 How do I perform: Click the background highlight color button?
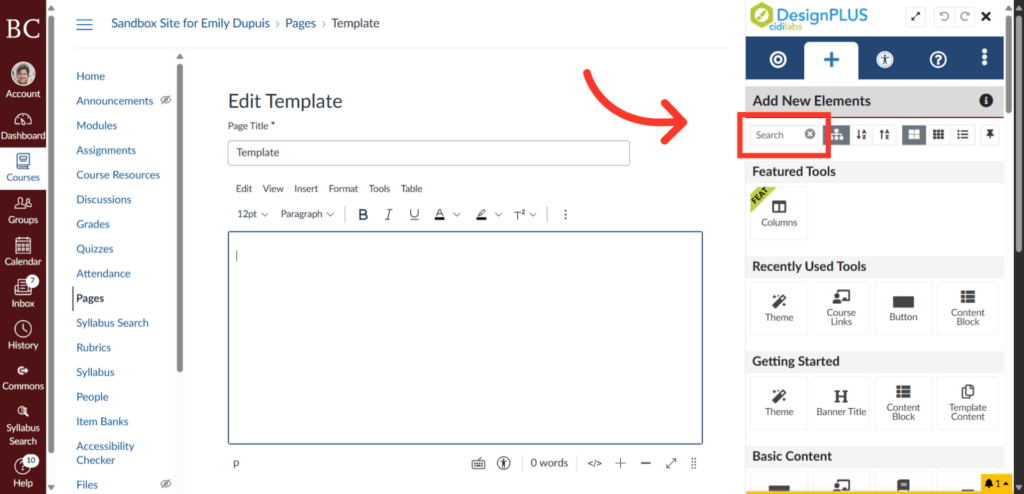(481, 214)
